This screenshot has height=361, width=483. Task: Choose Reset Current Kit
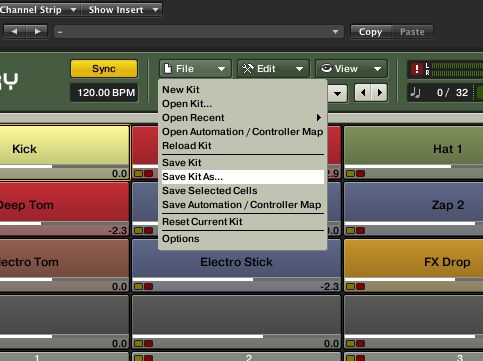tap(242, 222)
